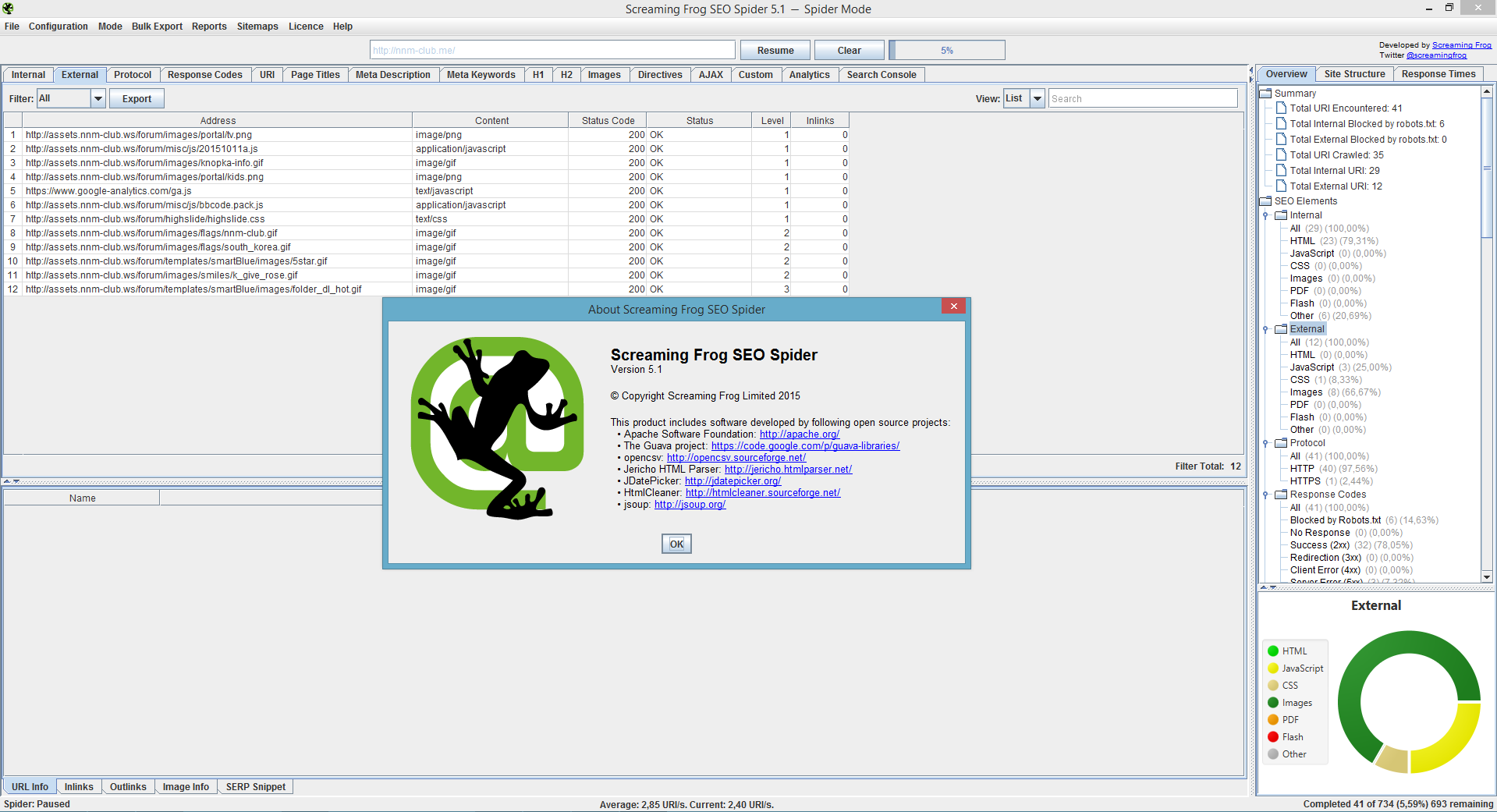Viewport: 1497px width, 812px height.
Task: Click the folder icon beside Internal in tree
Action: click(1281, 215)
